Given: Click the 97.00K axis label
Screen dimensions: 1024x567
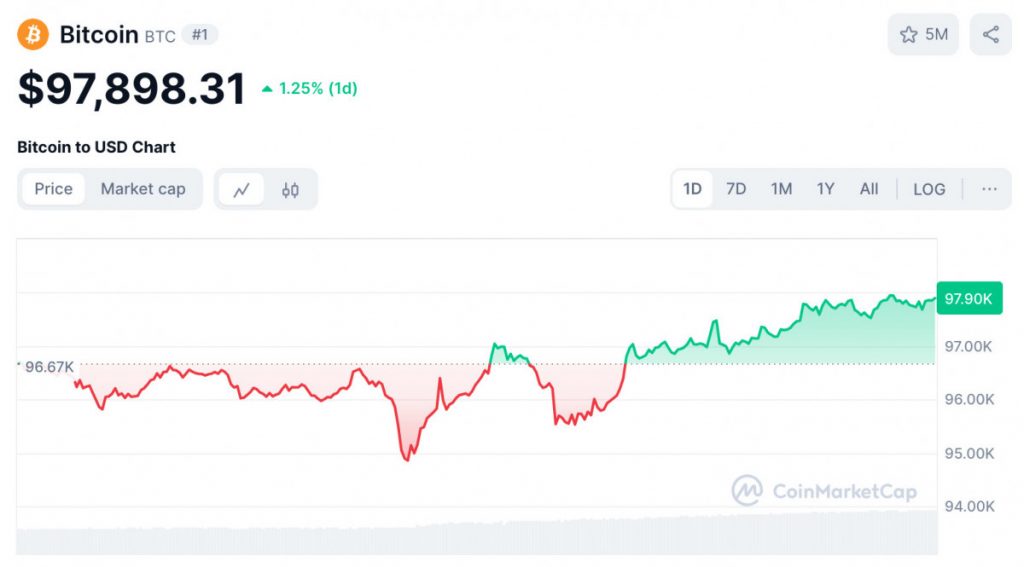Looking at the screenshot, I should pos(968,346).
